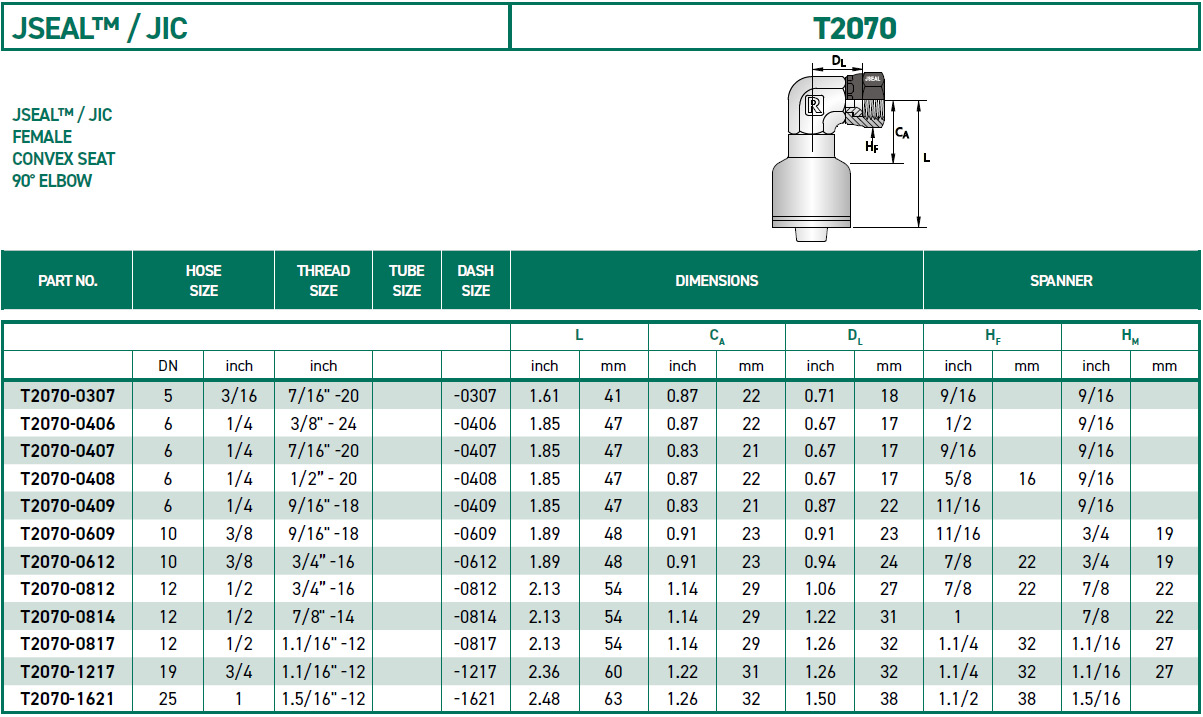Click dash size cell -0406

pyautogui.click(x=475, y=424)
